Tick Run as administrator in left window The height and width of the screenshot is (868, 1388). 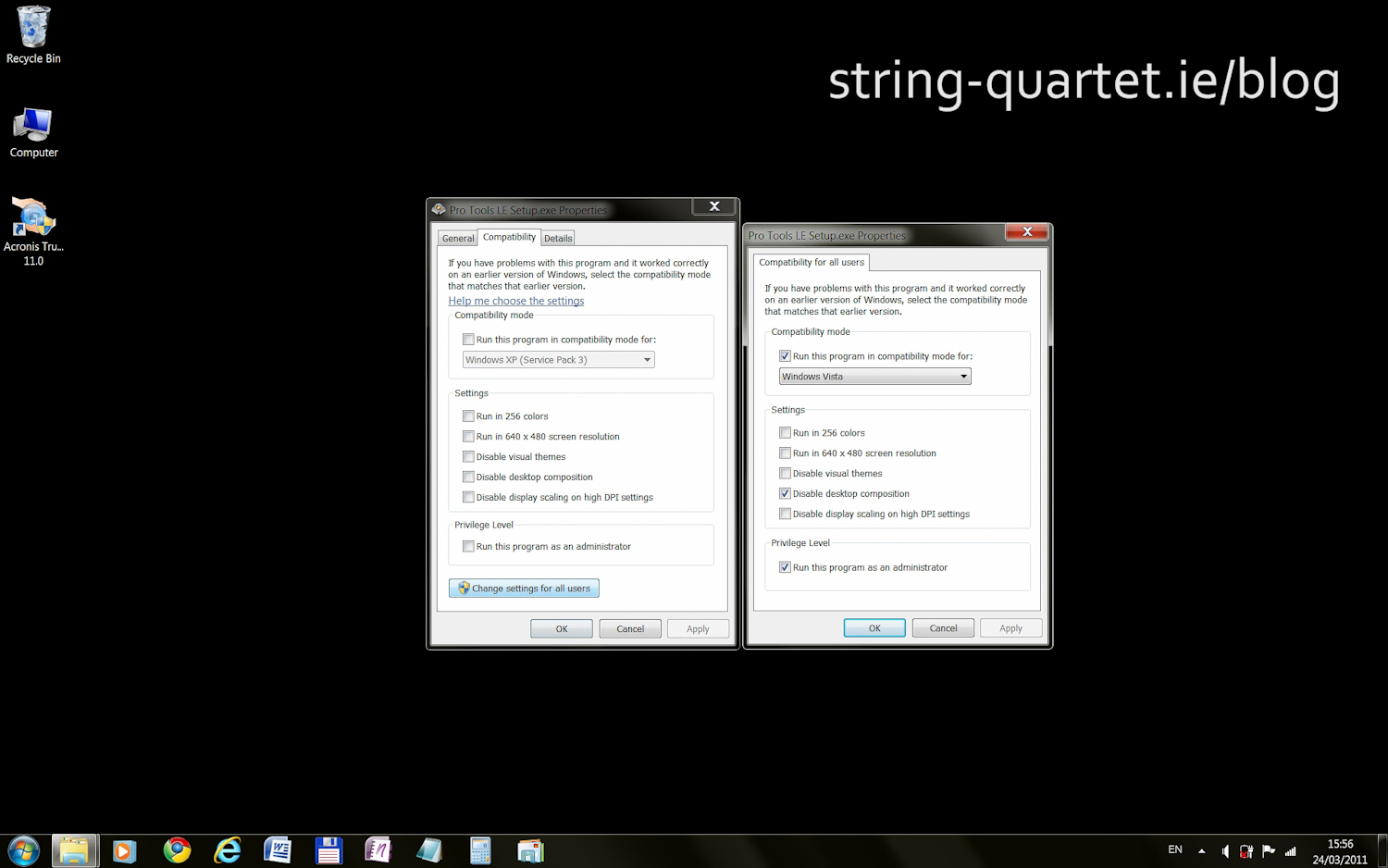pyautogui.click(x=468, y=547)
